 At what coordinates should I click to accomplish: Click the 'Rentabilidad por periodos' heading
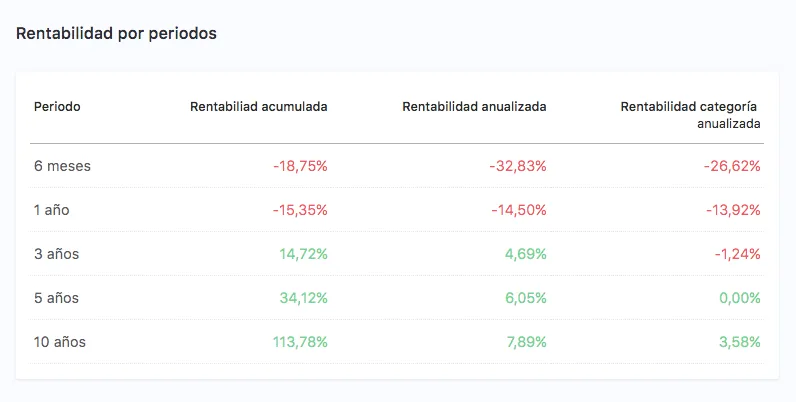click(x=116, y=33)
